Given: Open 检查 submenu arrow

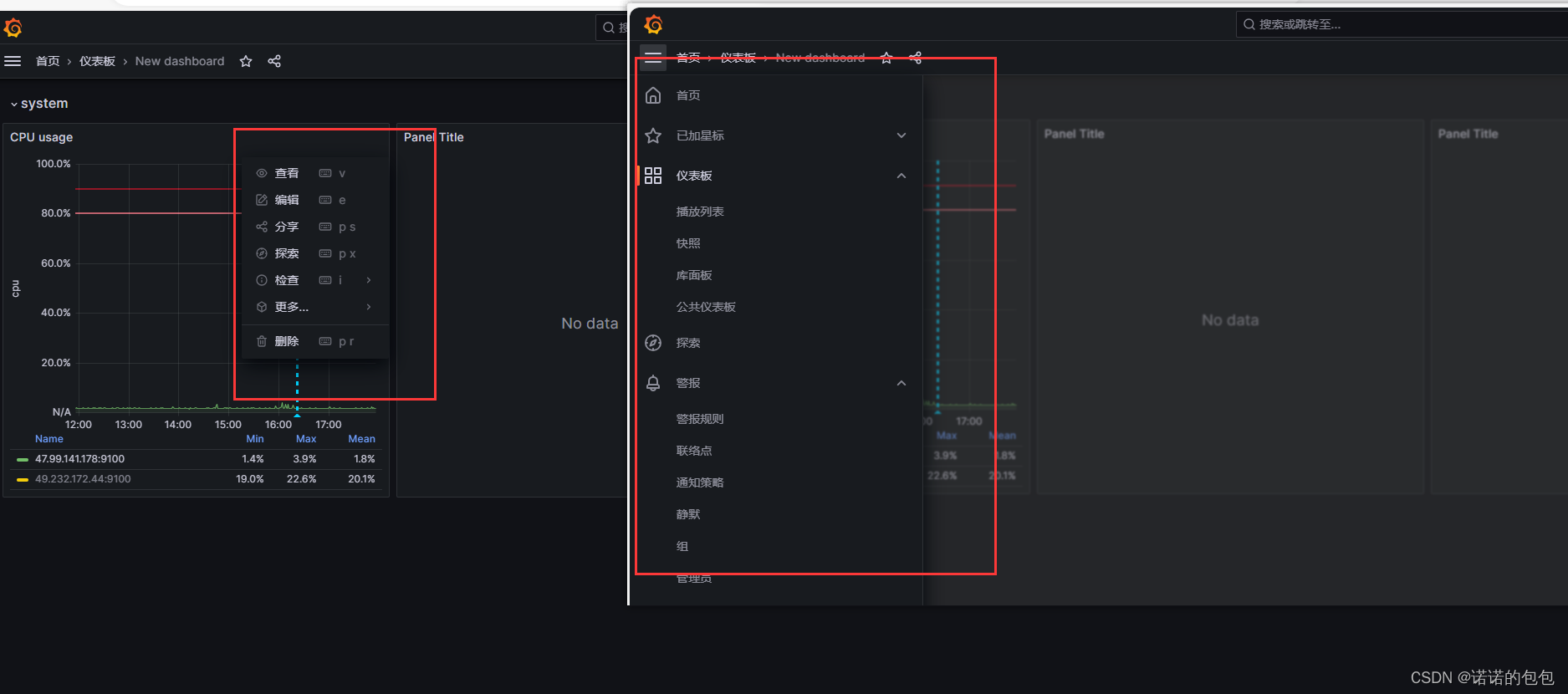Looking at the screenshot, I should pyautogui.click(x=369, y=280).
